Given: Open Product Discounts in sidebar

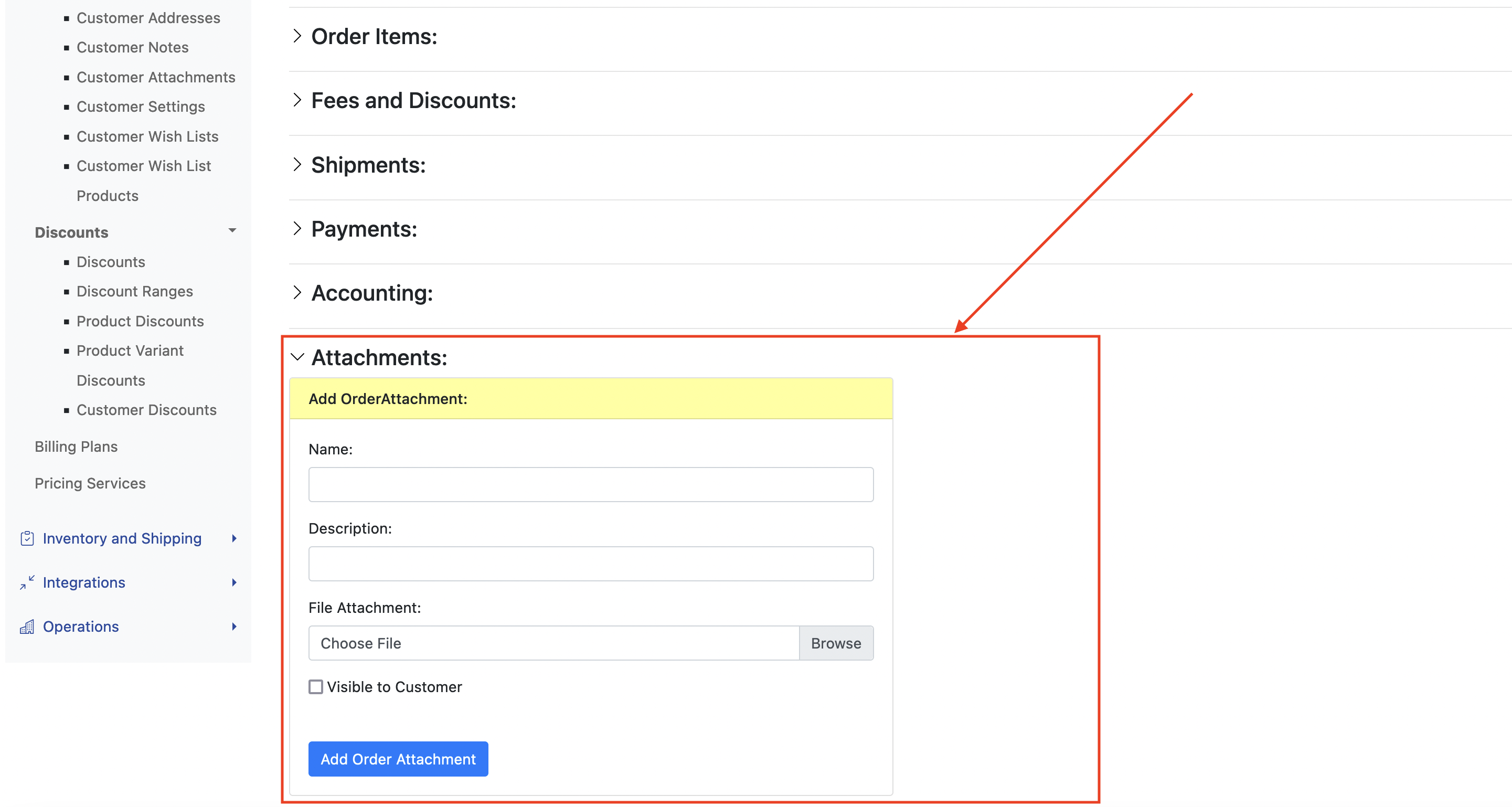Looking at the screenshot, I should point(140,321).
